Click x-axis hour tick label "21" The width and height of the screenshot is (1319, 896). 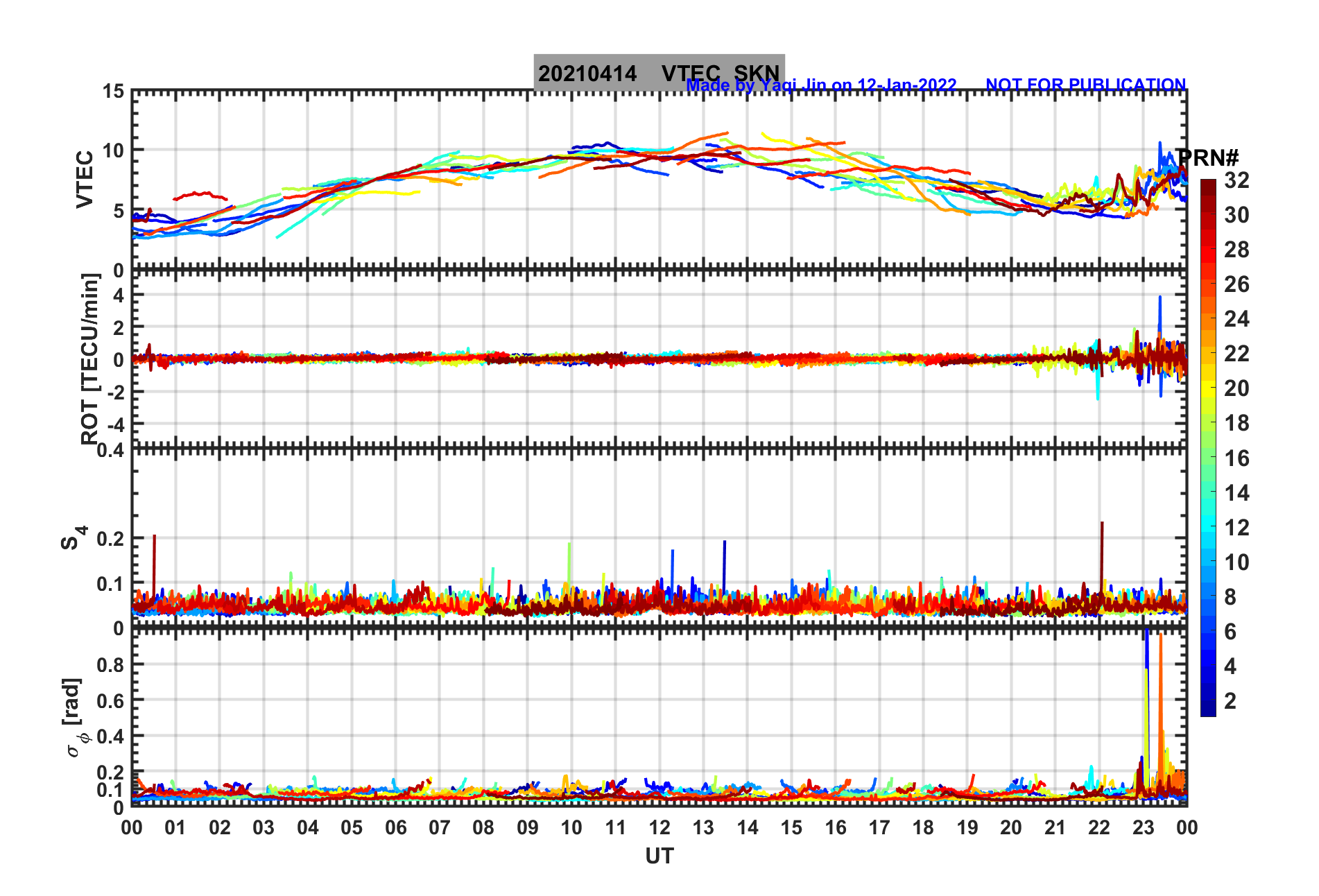point(1055,827)
